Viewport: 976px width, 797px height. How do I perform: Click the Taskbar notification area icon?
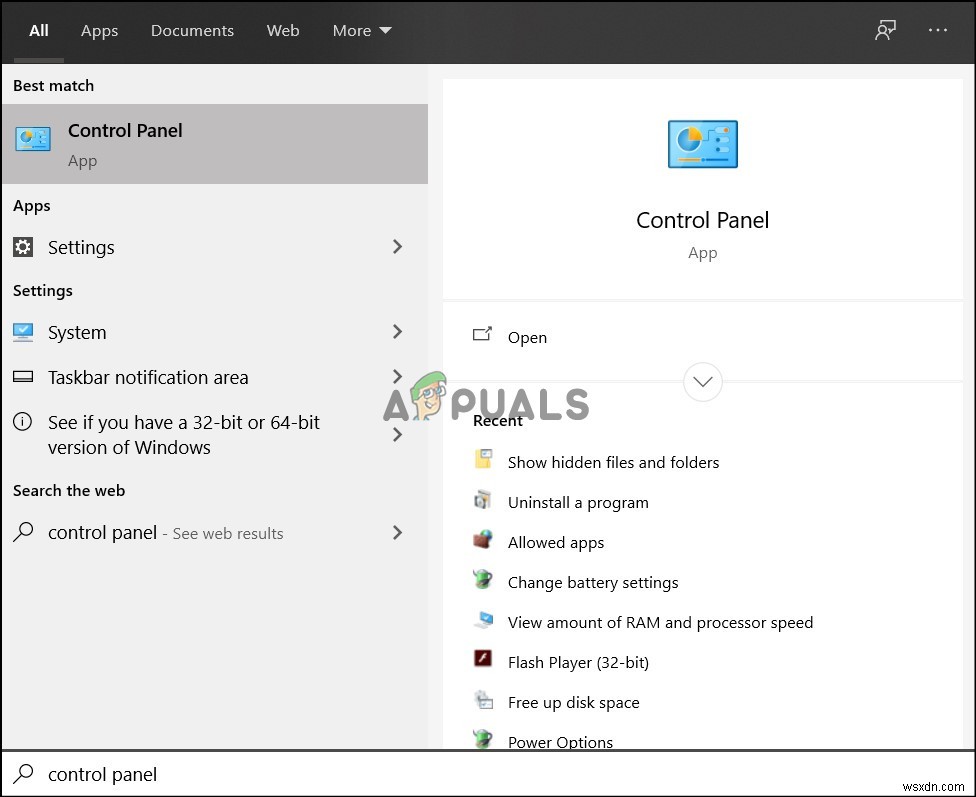(22, 377)
